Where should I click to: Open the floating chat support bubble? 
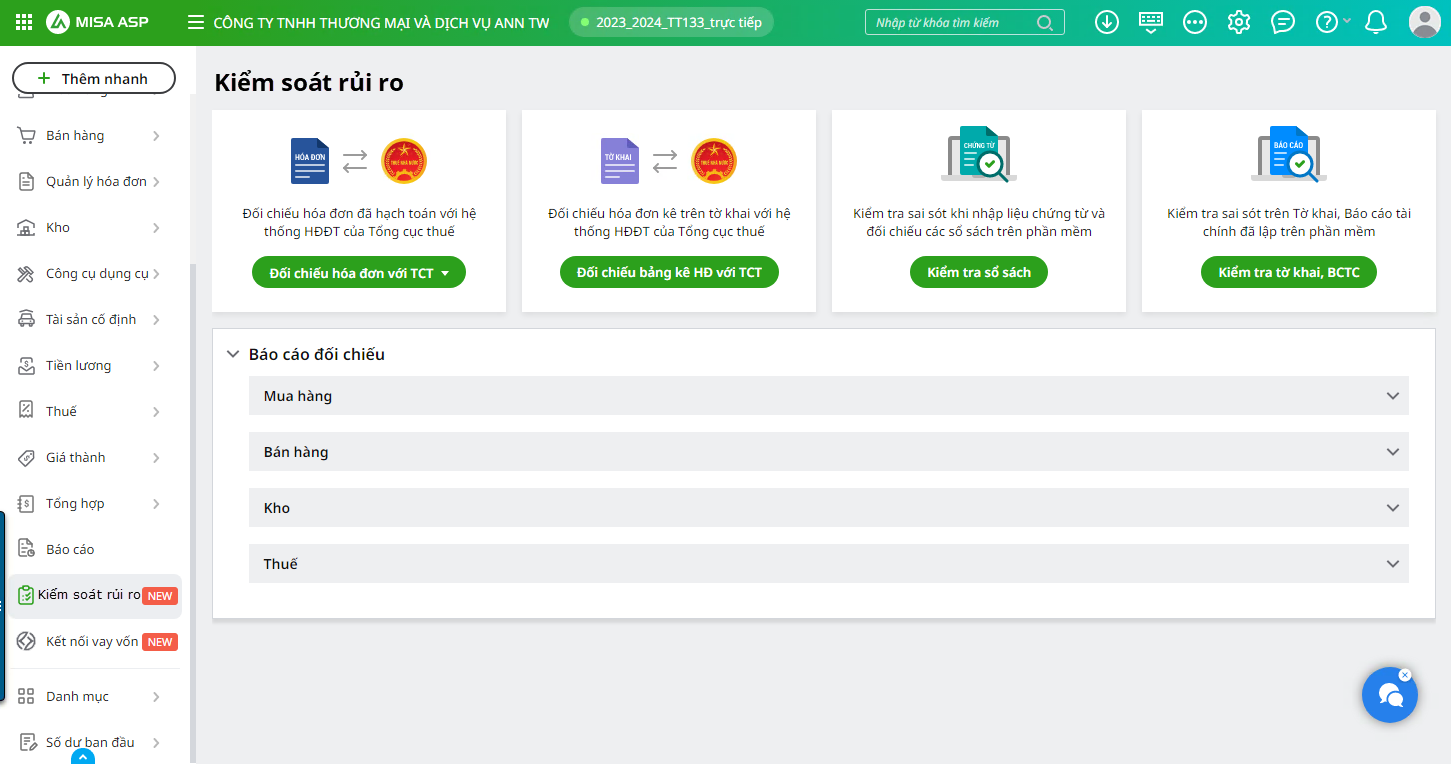pyautogui.click(x=1390, y=694)
